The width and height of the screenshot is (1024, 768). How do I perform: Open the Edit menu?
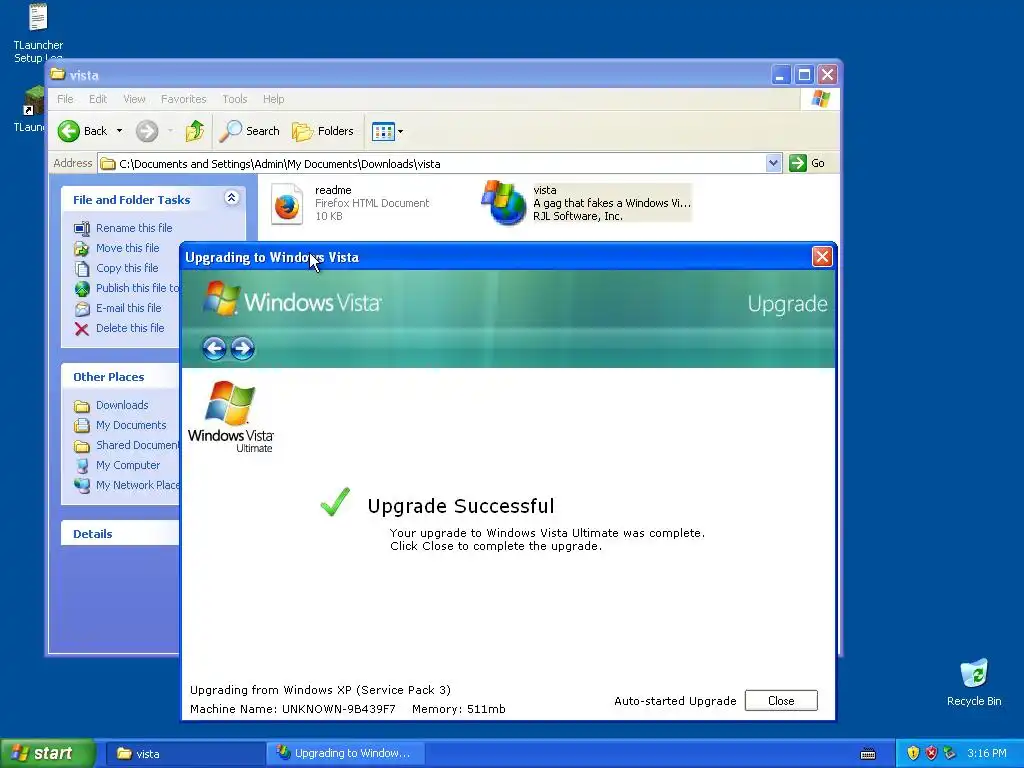[x=98, y=99]
